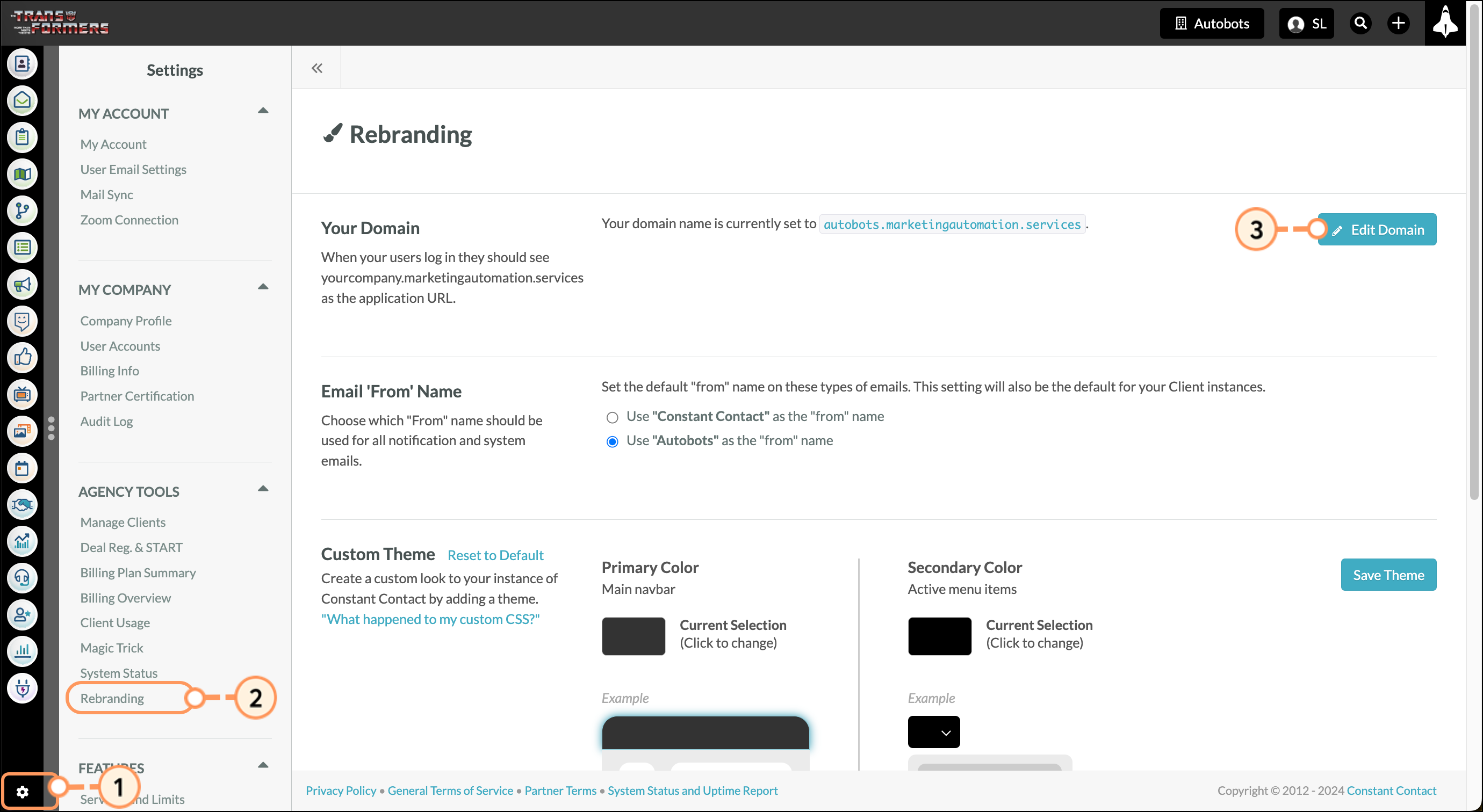This screenshot has height=812, width=1483.
Task: Open the Privacy Policy link
Action: tap(341, 791)
